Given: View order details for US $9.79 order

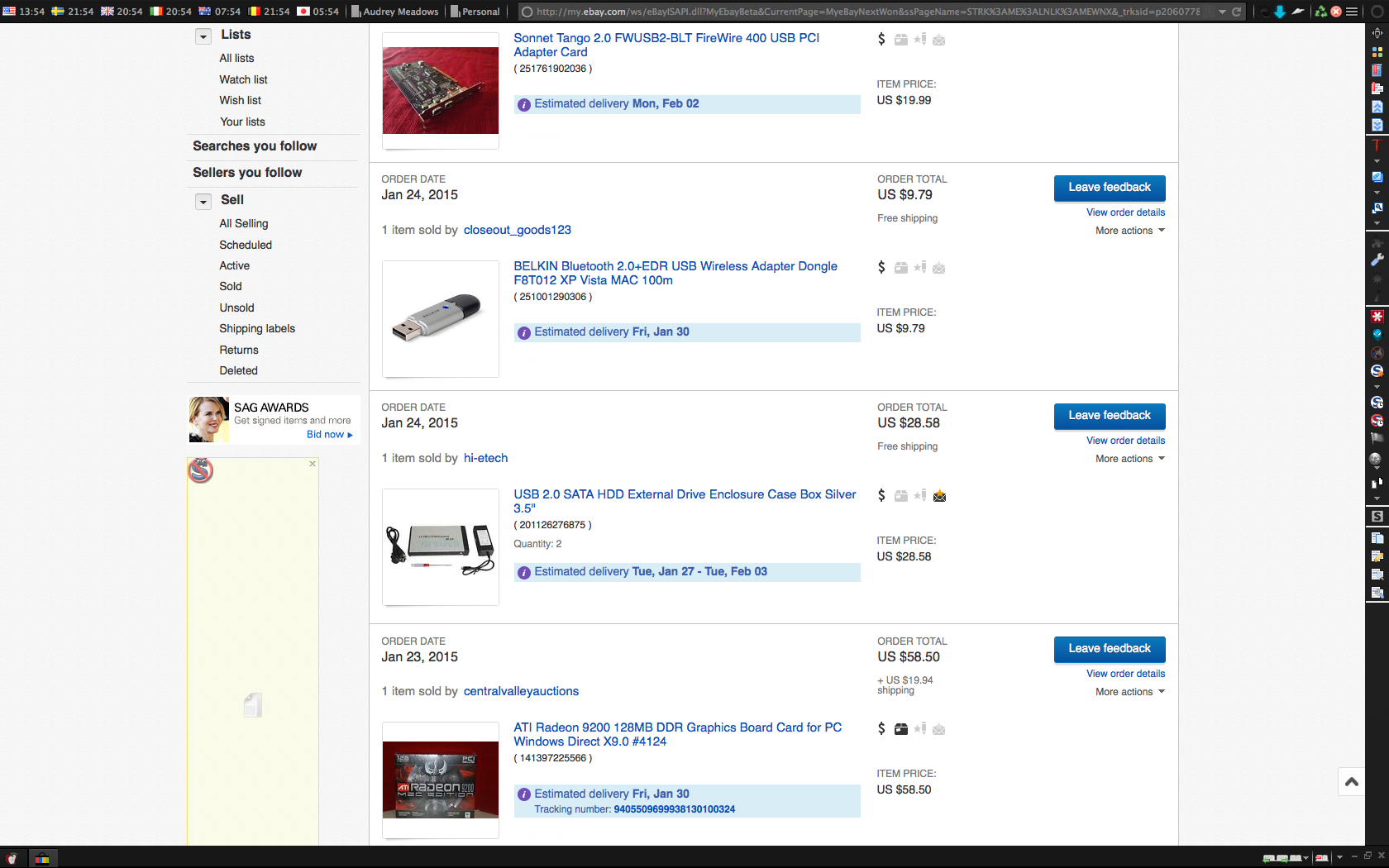Looking at the screenshot, I should (x=1125, y=212).
